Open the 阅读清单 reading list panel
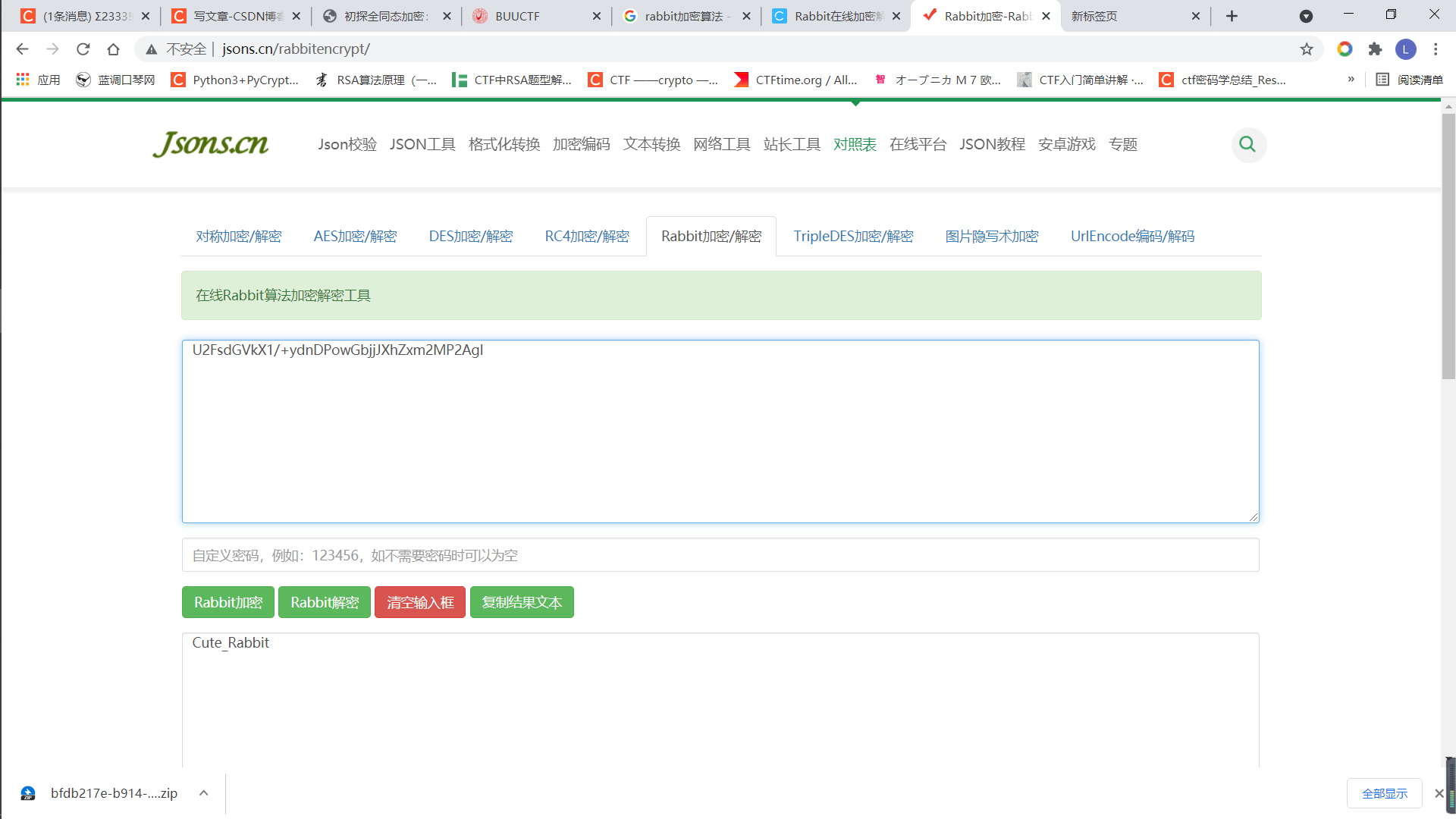The image size is (1456, 819). point(1409,79)
